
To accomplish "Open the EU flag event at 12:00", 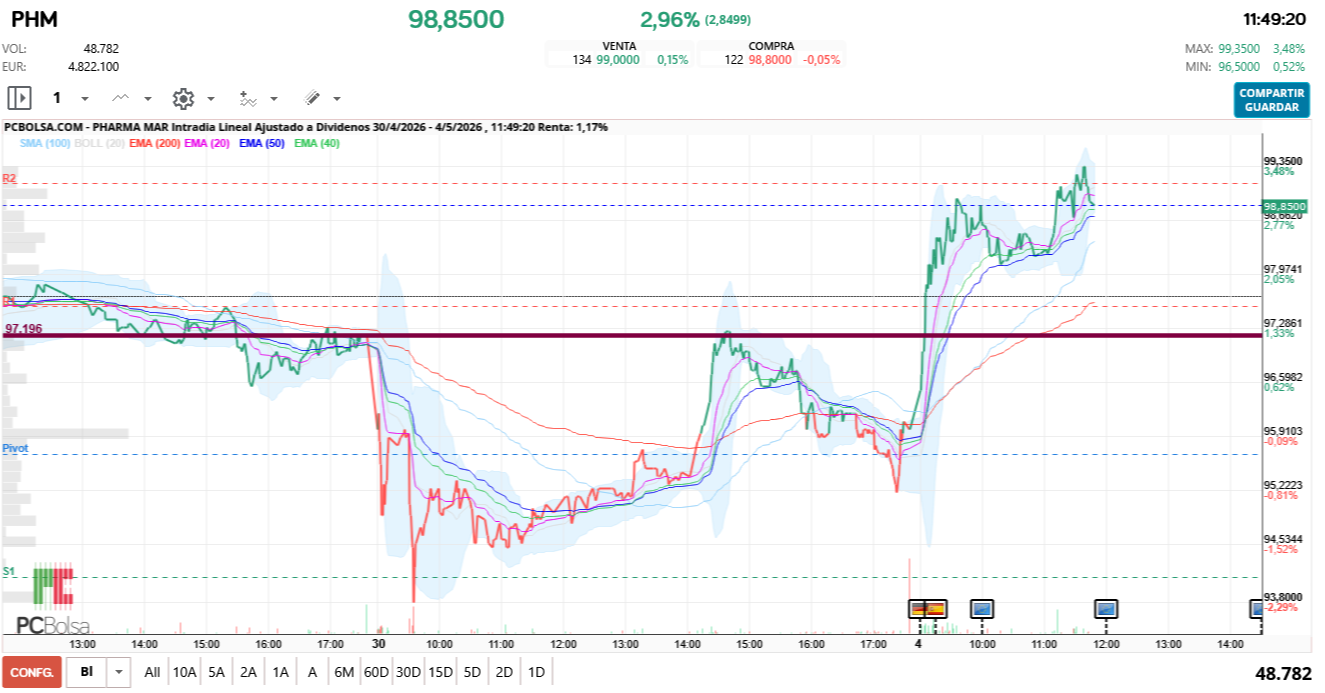I will pos(1106,608).
